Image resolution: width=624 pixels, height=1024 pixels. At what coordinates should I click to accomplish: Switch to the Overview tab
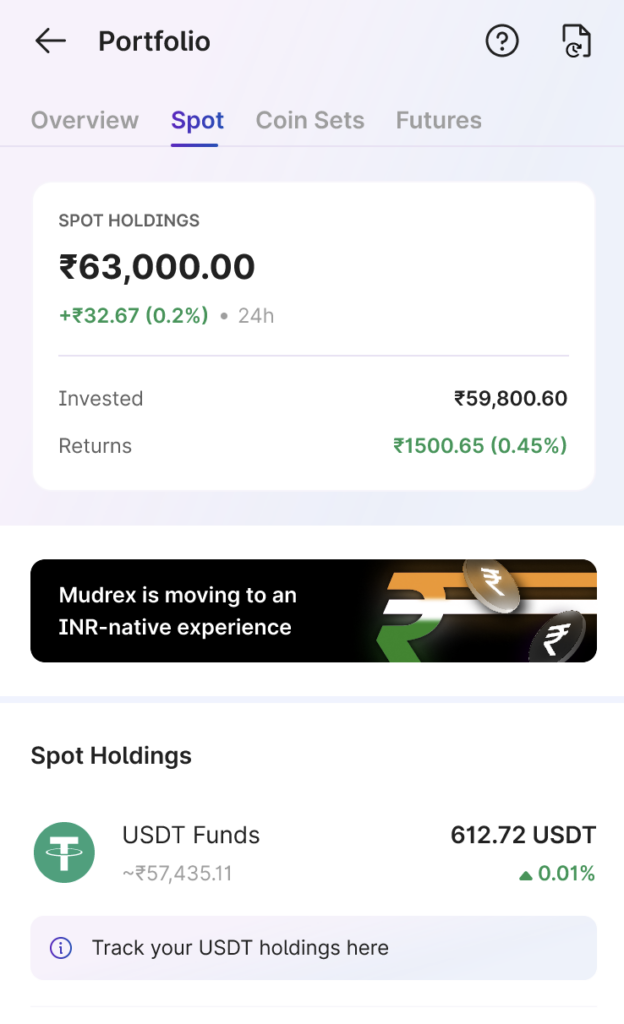(x=85, y=121)
